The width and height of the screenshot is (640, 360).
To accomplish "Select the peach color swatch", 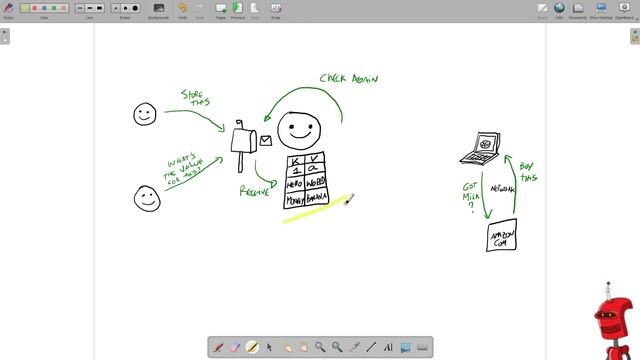I will tap(63, 8).
